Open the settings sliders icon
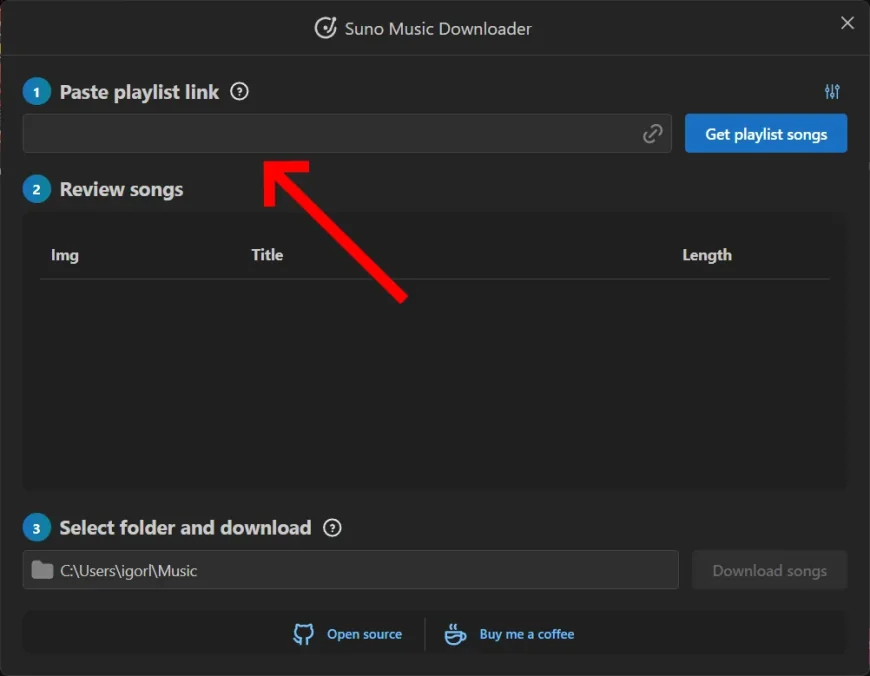 pos(832,92)
